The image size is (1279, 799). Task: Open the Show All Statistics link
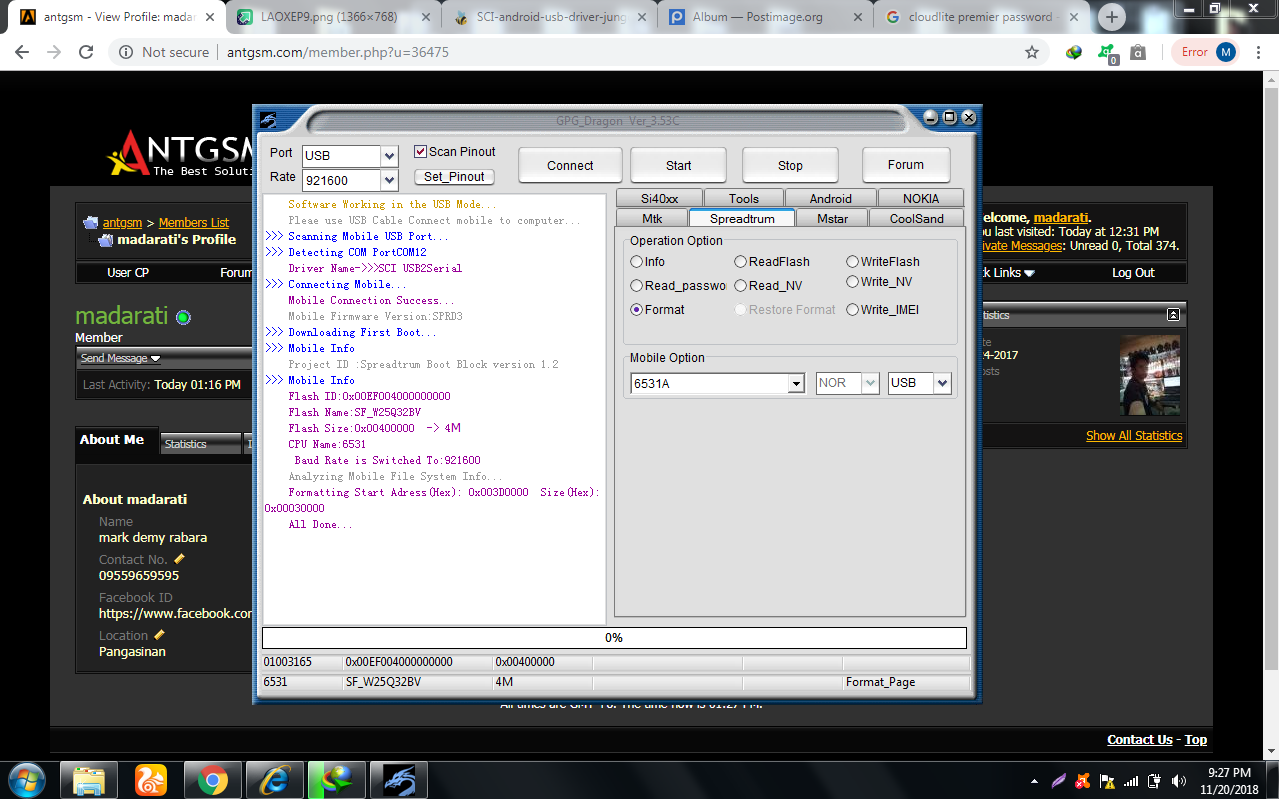pos(1134,435)
